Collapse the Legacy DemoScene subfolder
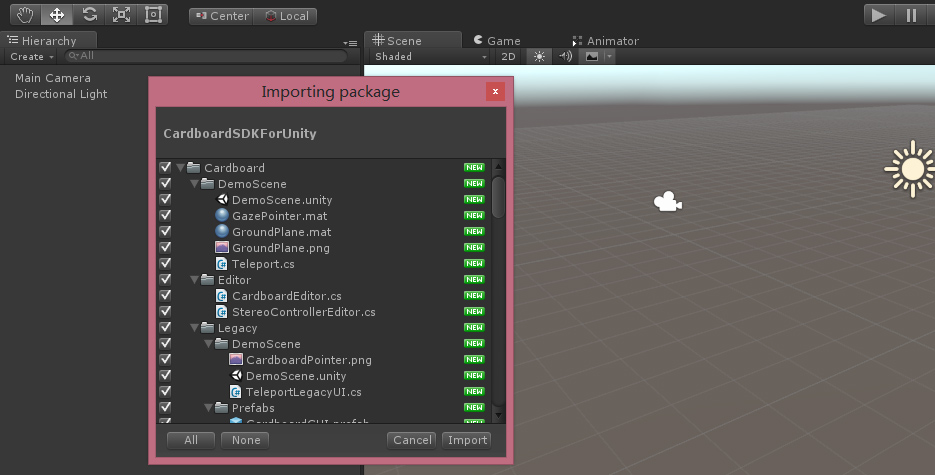This screenshot has height=475, width=935. (x=209, y=344)
